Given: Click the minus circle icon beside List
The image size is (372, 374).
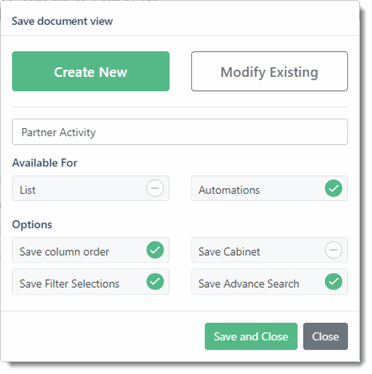Looking at the screenshot, I should point(155,188).
